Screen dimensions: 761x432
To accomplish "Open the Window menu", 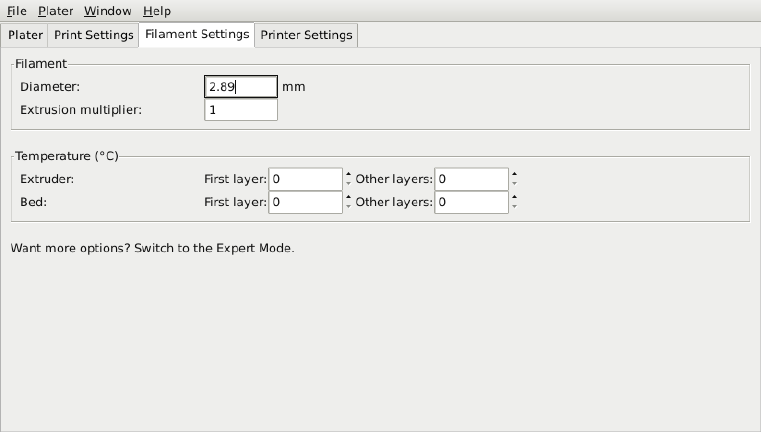I will pos(107,11).
